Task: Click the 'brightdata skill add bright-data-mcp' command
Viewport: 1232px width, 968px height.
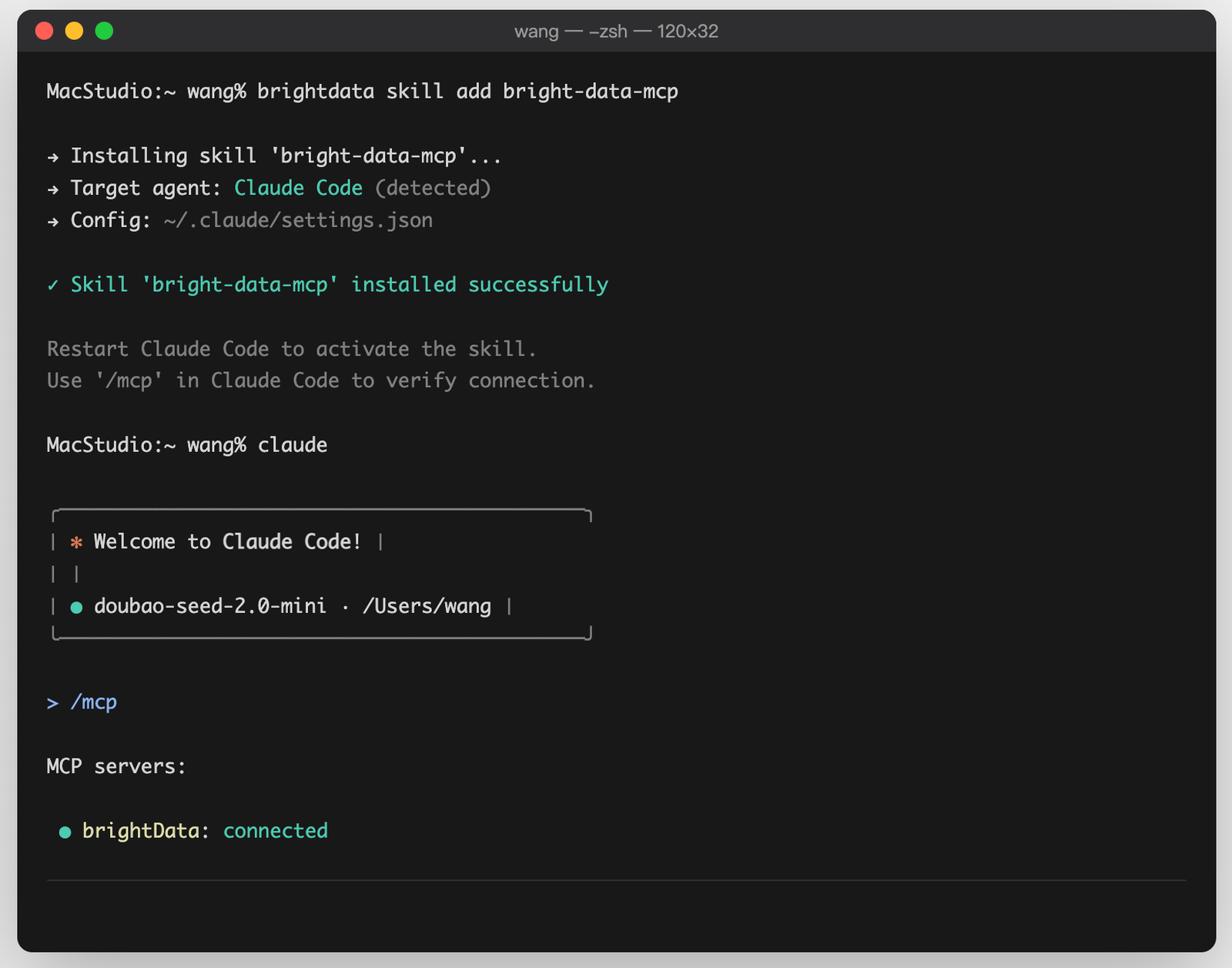Action: [x=467, y=92]
